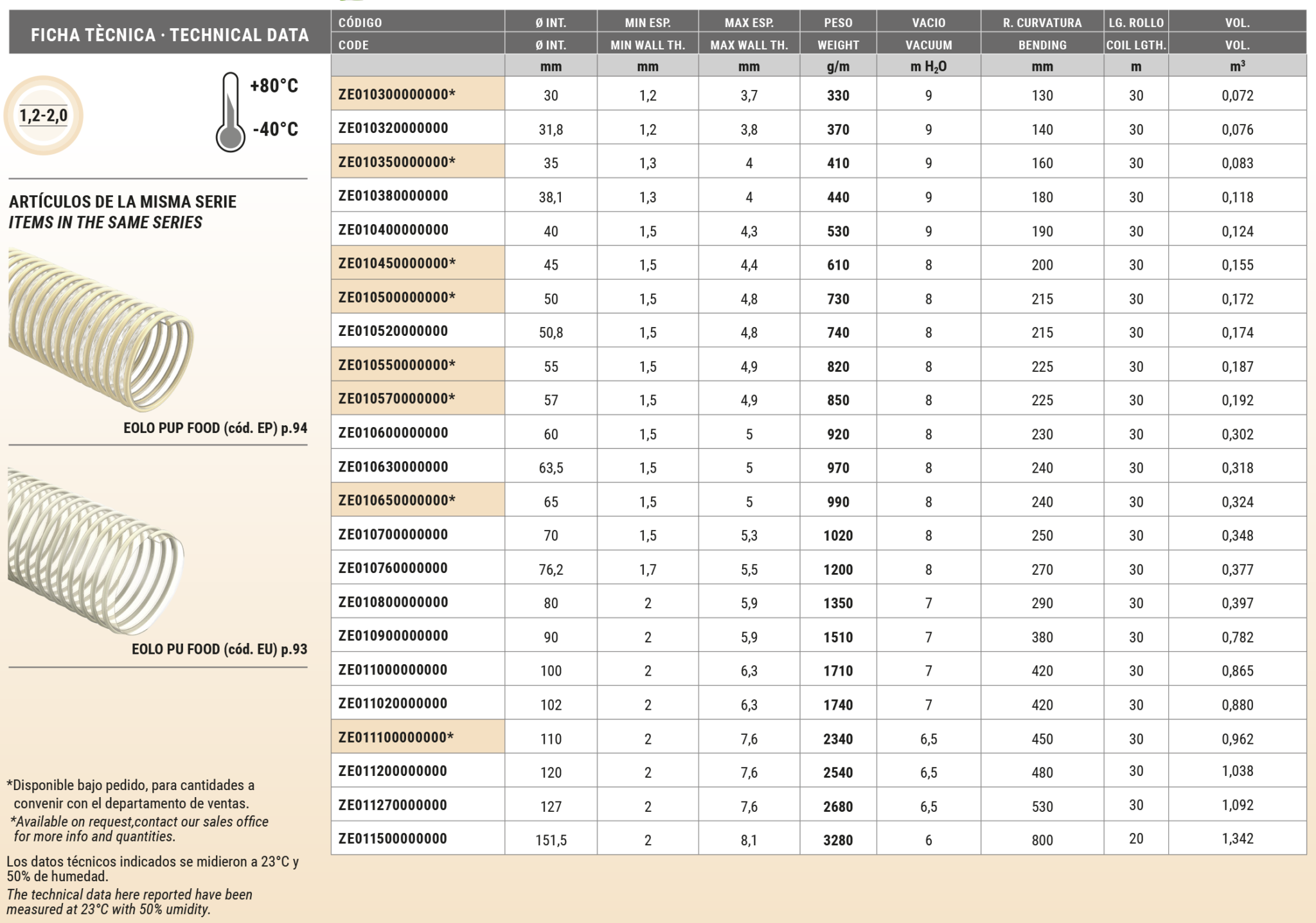This screenshot has height=923, width=1316.
Task: Select the EOLO PU FOOD hose image
Action: tap(95, 550)
